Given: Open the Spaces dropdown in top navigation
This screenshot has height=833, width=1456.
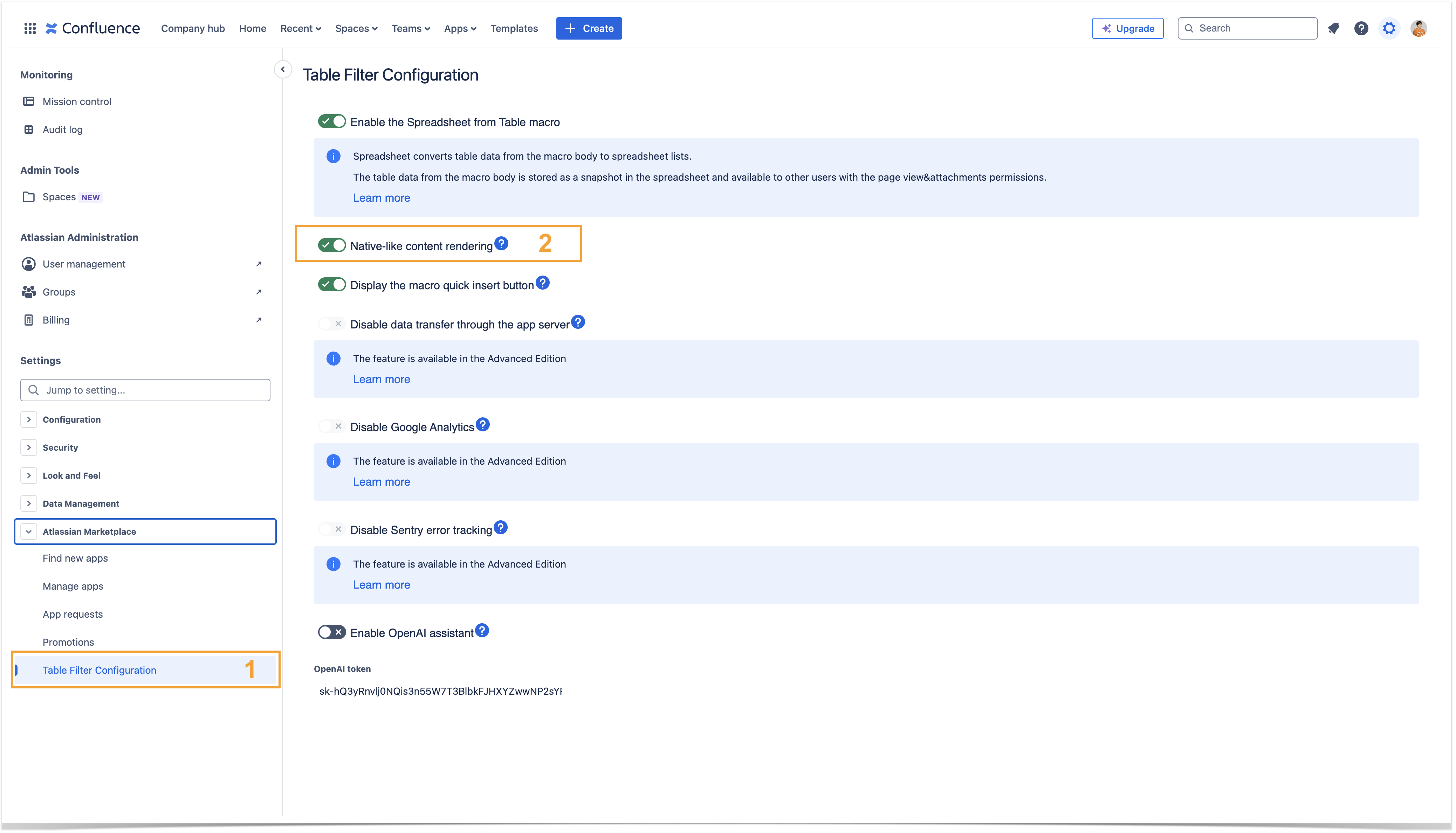Looking at the screenshot, I should coord(356,28).
